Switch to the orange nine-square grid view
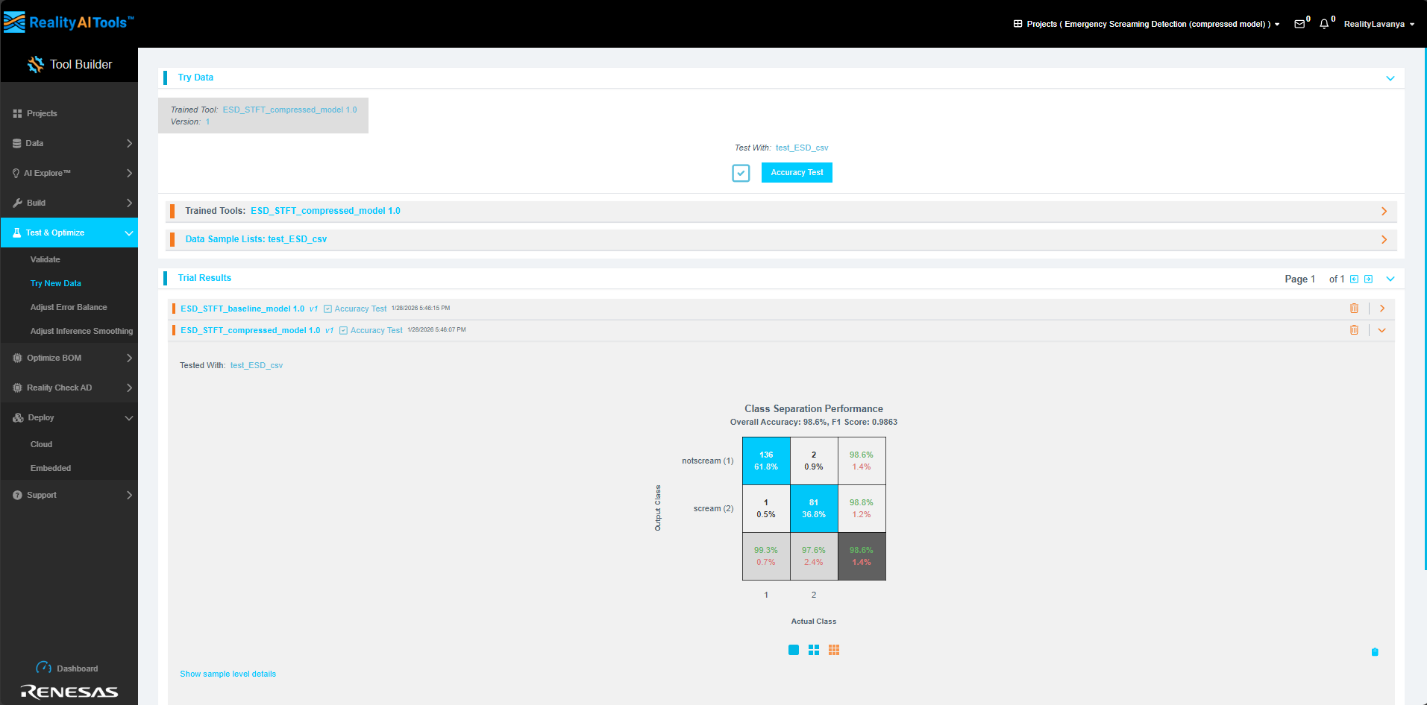The width and height of the screenshot is (1427, 705). [834, 650]
